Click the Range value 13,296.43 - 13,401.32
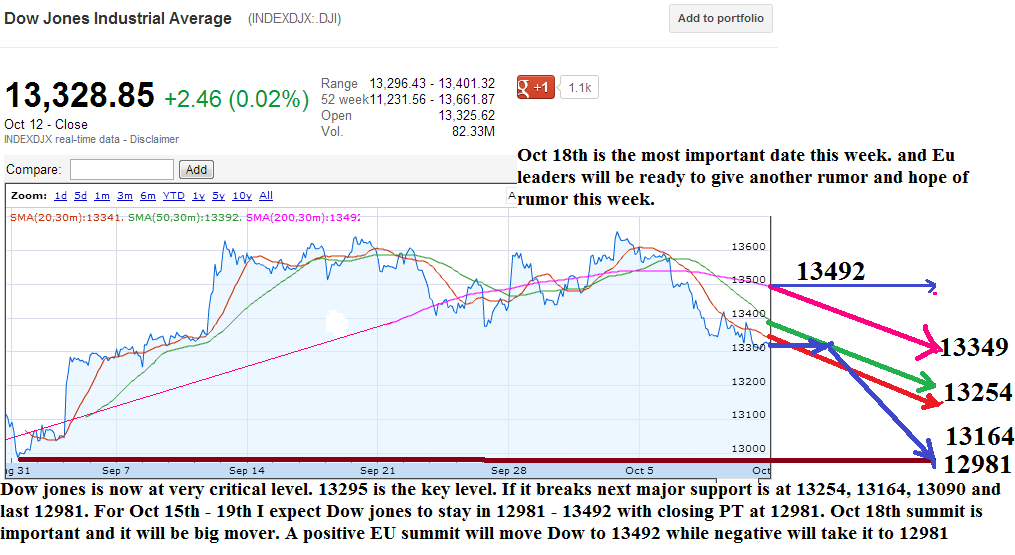 click(x=432, y=84)
